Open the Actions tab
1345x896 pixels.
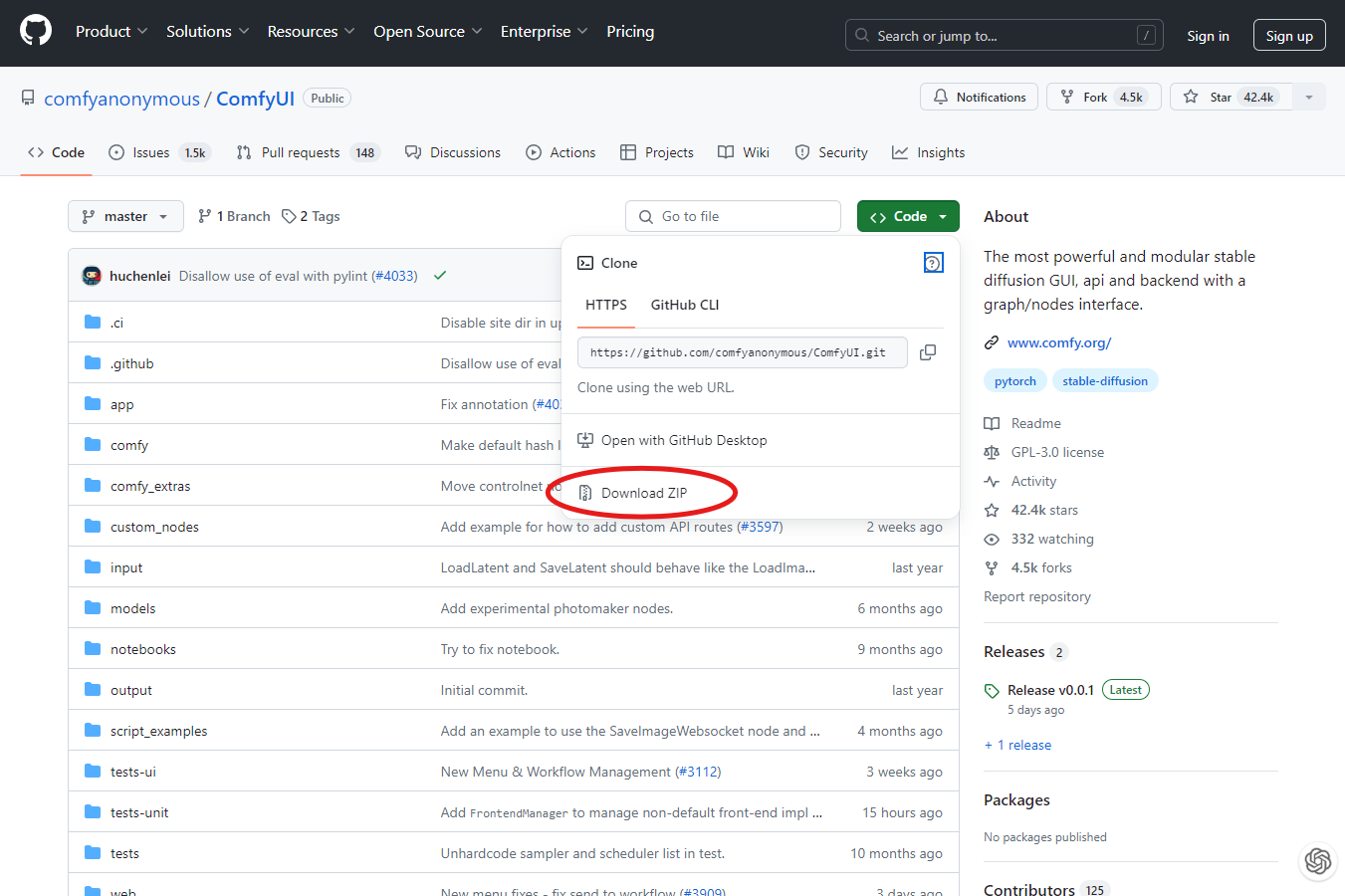coord(560,152)
